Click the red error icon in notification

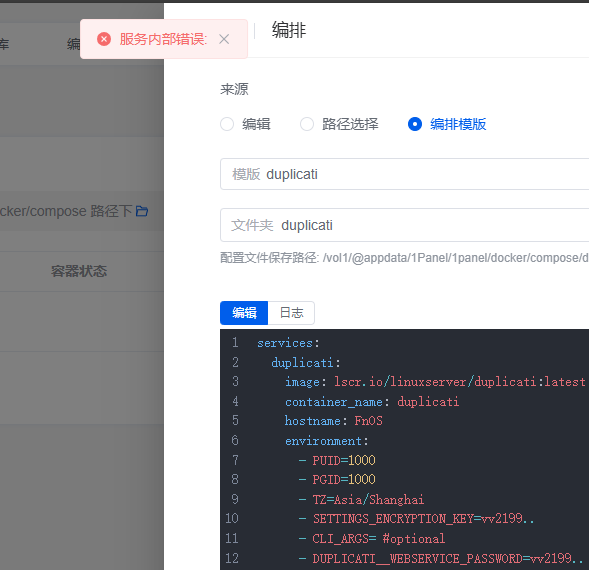pos(104,39)
